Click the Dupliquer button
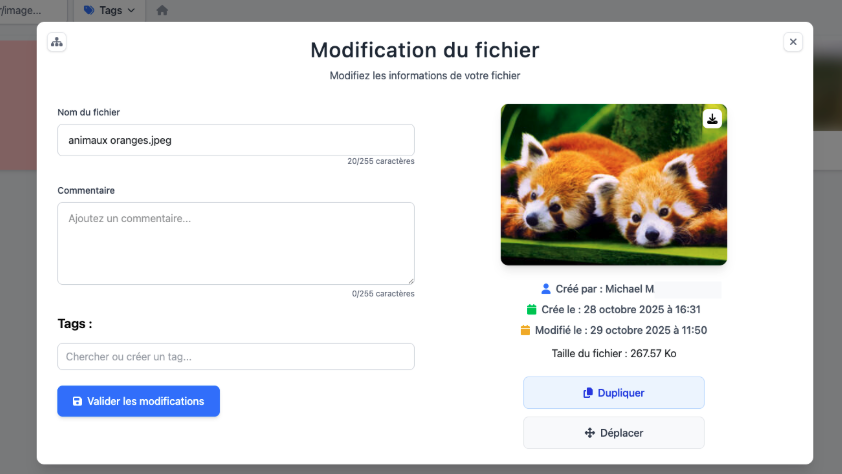This screenshot has height=474, width=842. pos(613,393)
